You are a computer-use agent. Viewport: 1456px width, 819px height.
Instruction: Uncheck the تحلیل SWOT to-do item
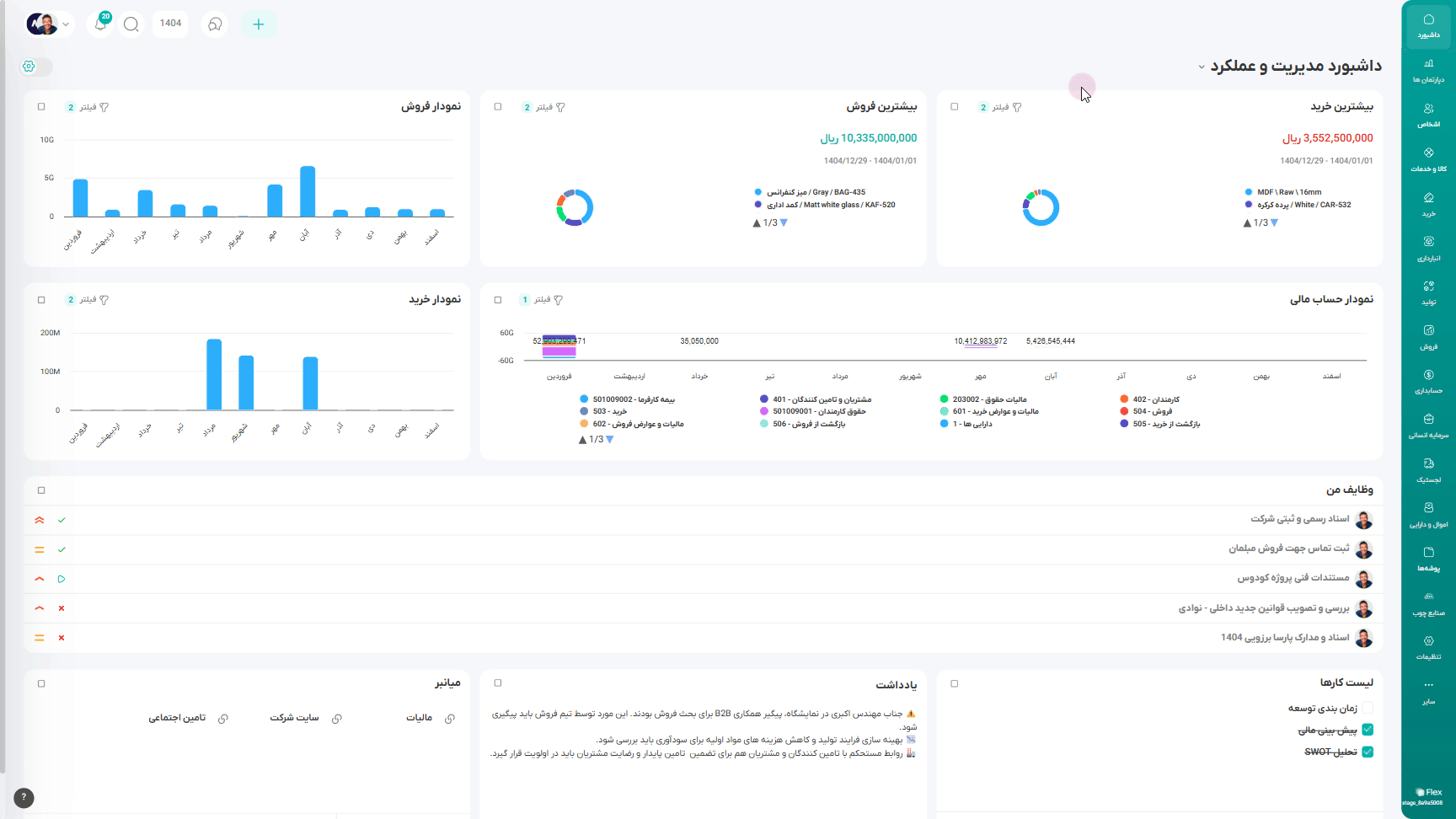(x=1367, y=752)
